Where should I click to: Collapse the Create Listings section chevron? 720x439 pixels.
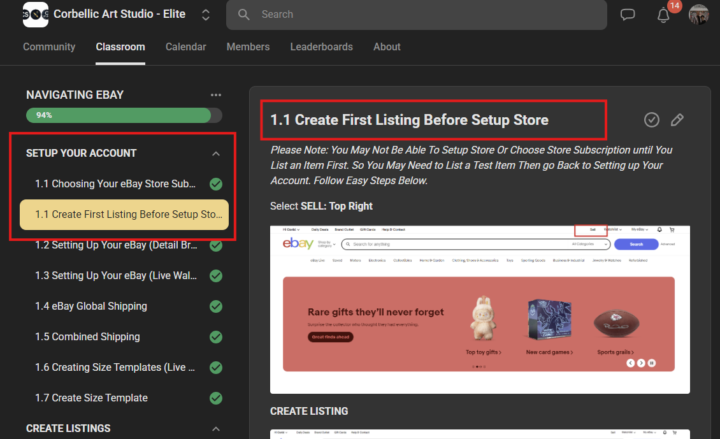pyautogui.click(x=216, y=429)
